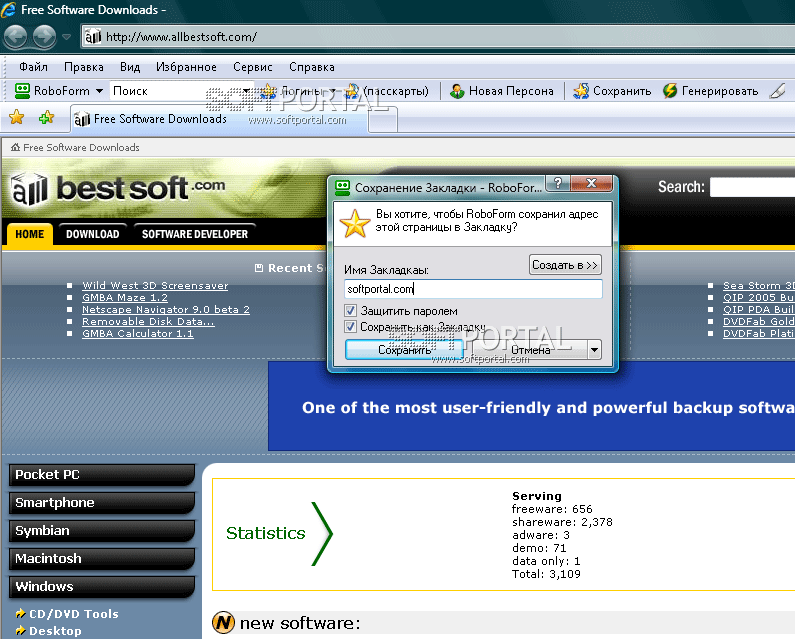Open the QIP PDA Build link
Viewport: 795px width, 639px height.
pyautogui.click(x=758, y=309)
